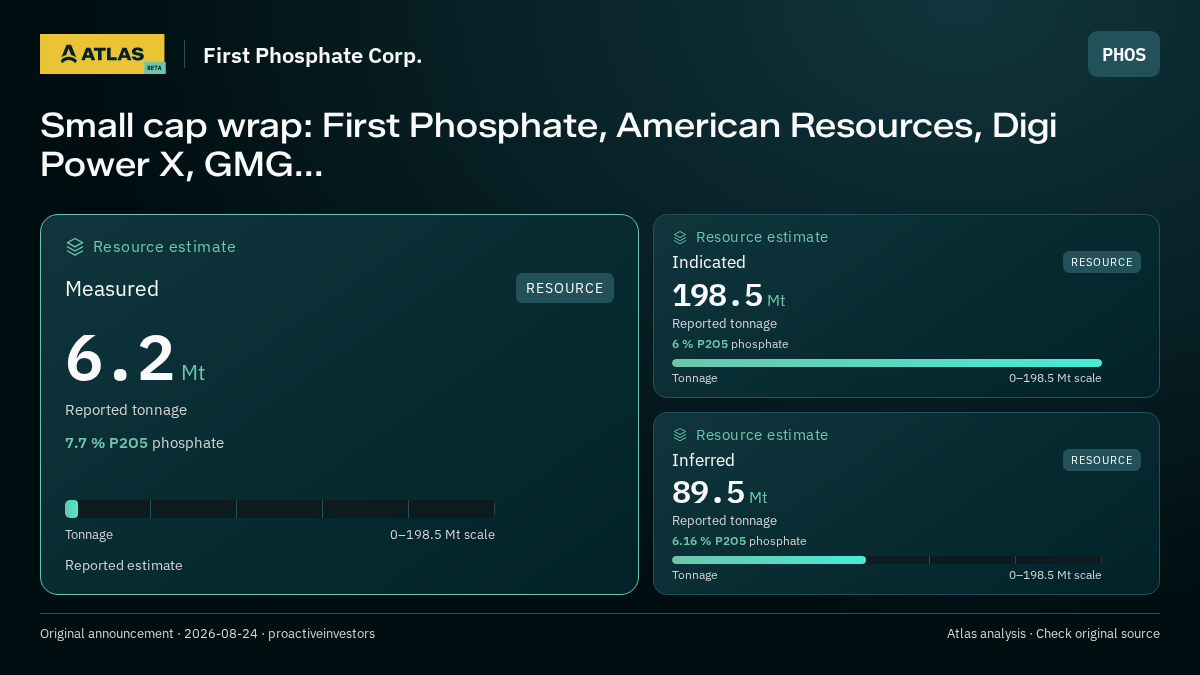This screenshot has height=675, width=1200.
Task: Click Reported tonnage under 198.5 Mt
Action: point(724,324)
